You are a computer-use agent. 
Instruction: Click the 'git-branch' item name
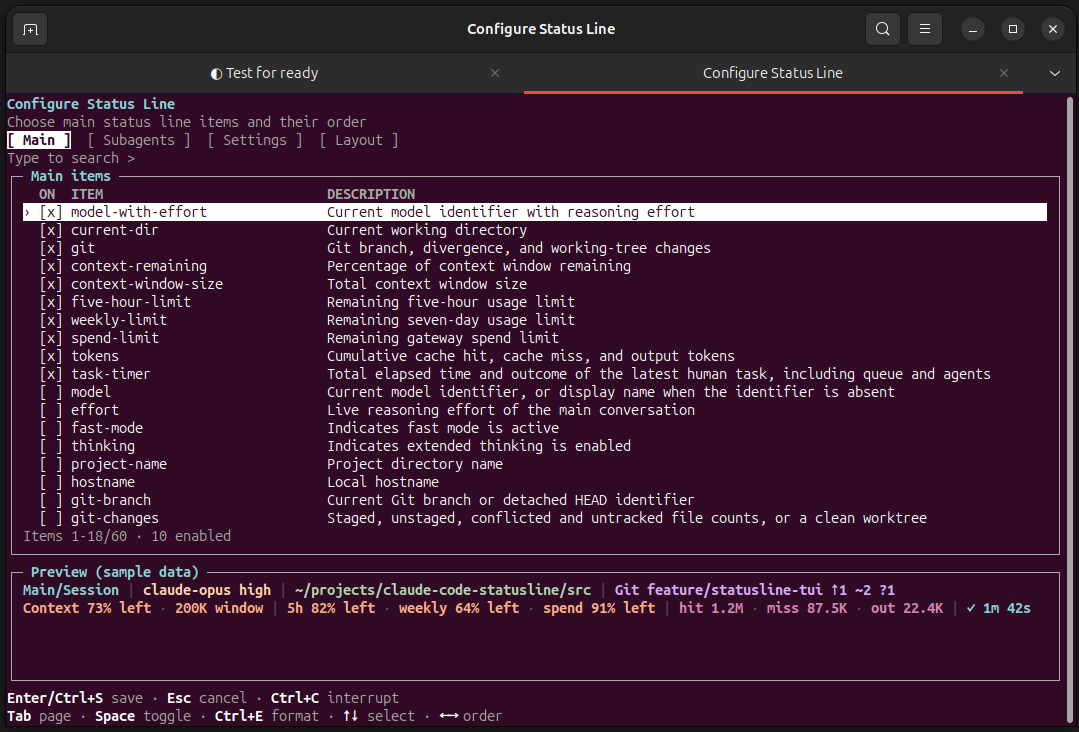[111, 500]
